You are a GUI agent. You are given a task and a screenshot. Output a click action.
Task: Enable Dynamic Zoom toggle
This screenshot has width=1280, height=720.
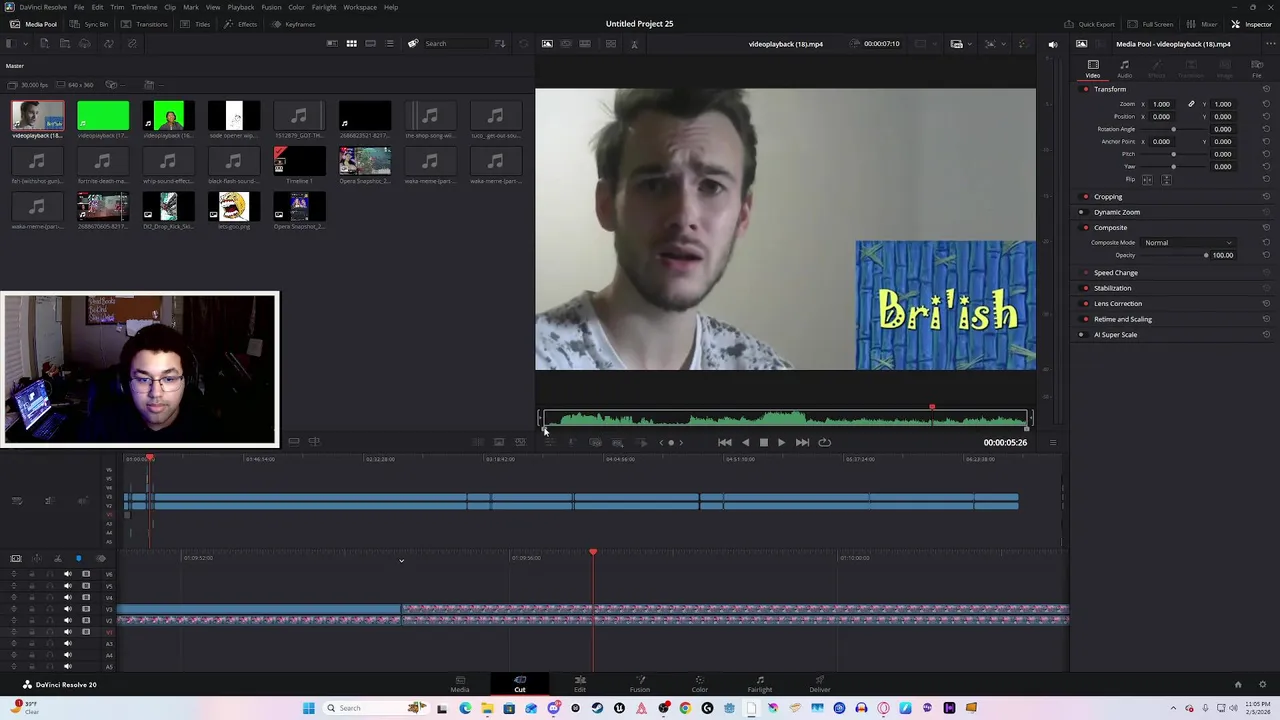1081,212
